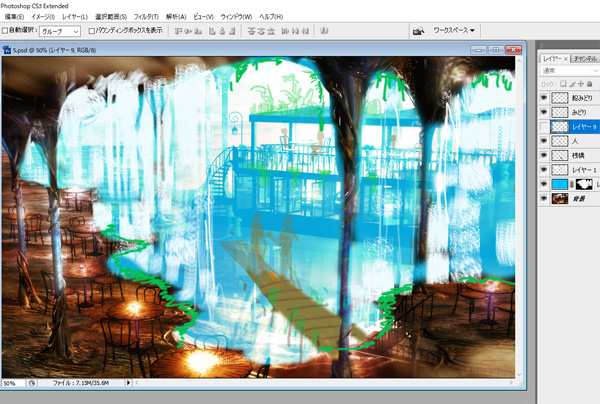Screen dimensions: 600x404
Task: Hide the 人 layer
Action: pyautogui.click(x=544, y=141)
